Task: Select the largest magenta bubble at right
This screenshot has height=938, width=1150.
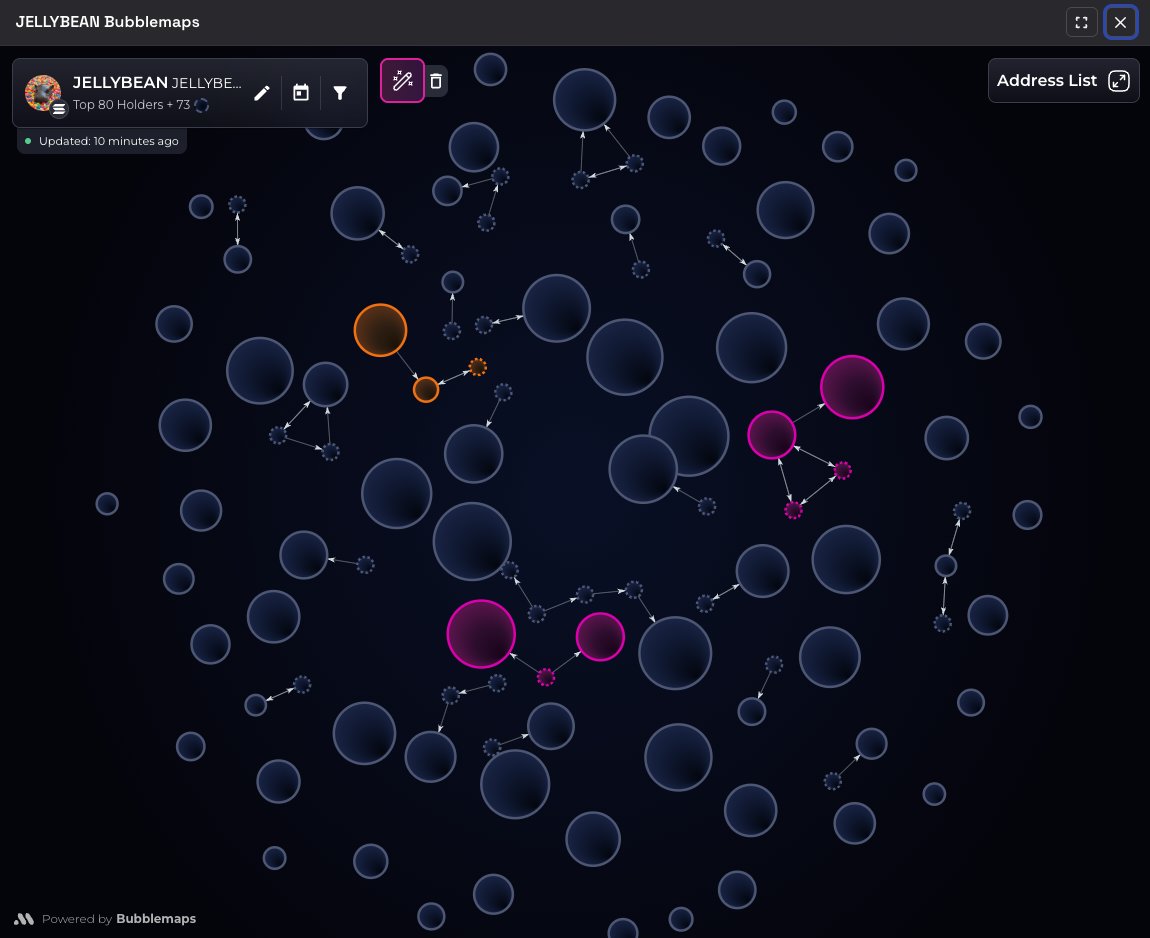Action: point(851,387)
